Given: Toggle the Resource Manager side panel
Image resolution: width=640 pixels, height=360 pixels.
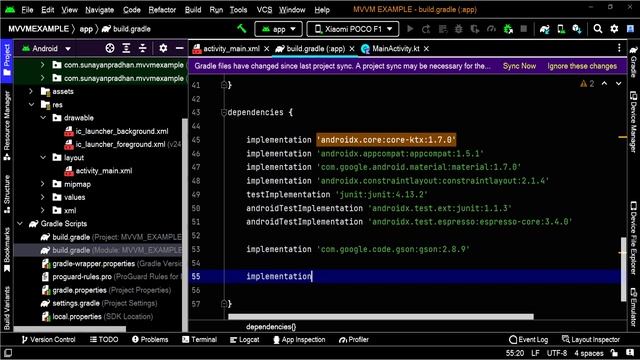Looking at the screenshot, I should pyautogui.click(x=7, y=126).
